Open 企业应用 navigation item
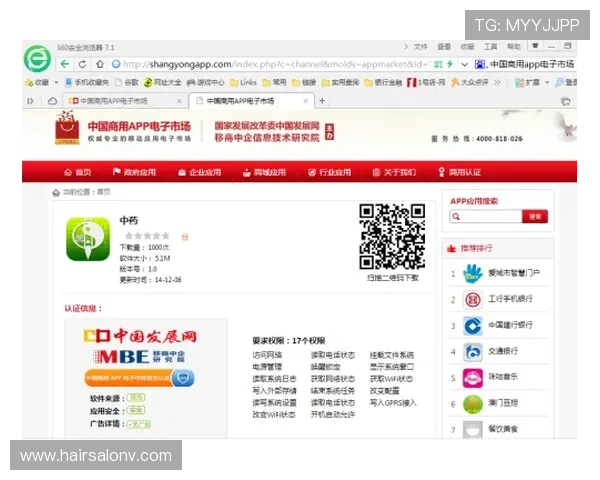The width and height of the screenshot is (600, 480). (199, 172)
